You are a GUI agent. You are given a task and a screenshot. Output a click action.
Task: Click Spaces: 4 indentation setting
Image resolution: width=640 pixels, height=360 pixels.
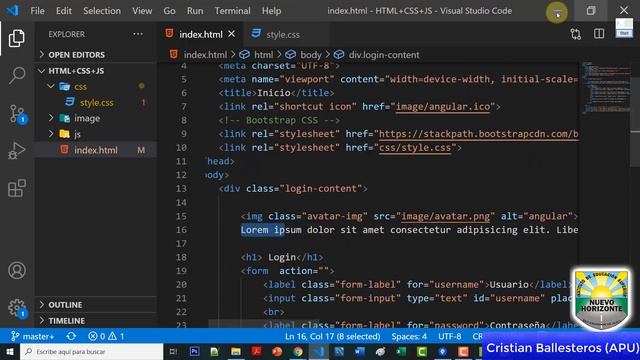pos(409,336)
